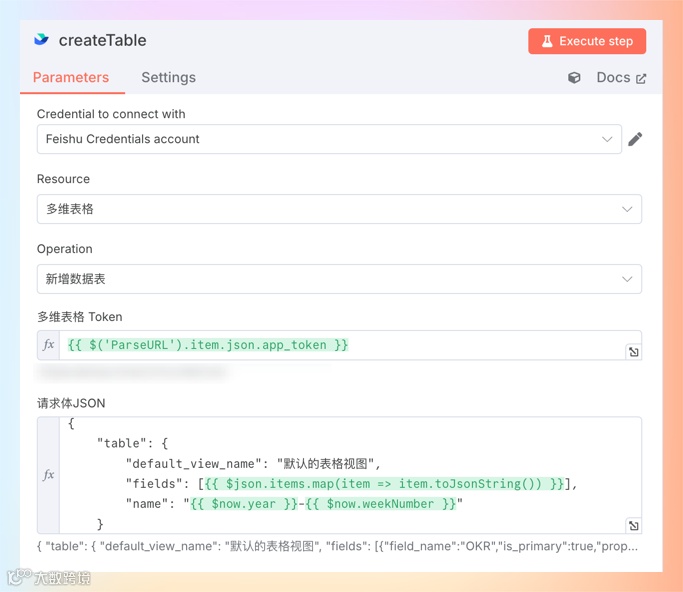Viewport: 683px width, 592px height.
Task: Click the Feishu logo icon beside createTable
Action: [41, 40]
